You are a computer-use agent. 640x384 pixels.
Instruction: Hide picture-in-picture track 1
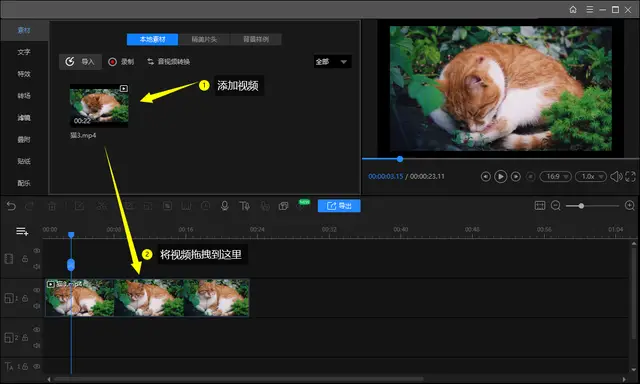(x=37, y=290)
